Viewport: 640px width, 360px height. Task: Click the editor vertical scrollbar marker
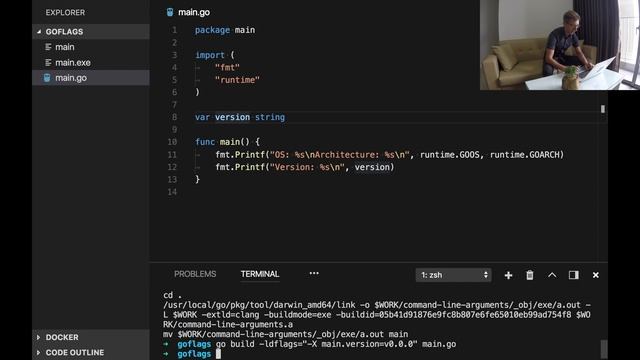click(602, 109)
